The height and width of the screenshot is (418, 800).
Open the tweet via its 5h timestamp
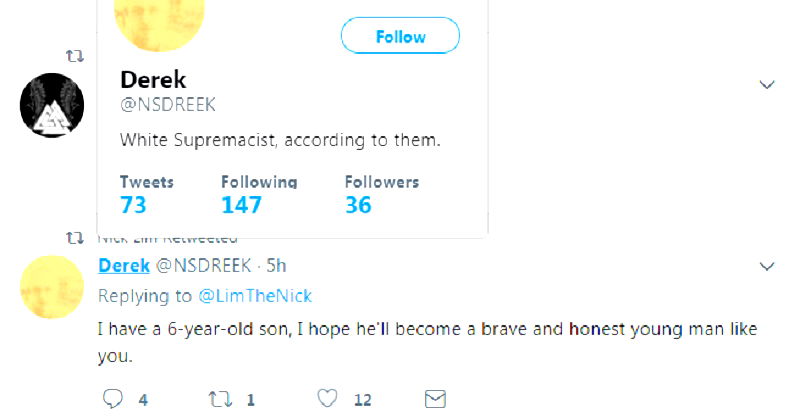[277, 265]
